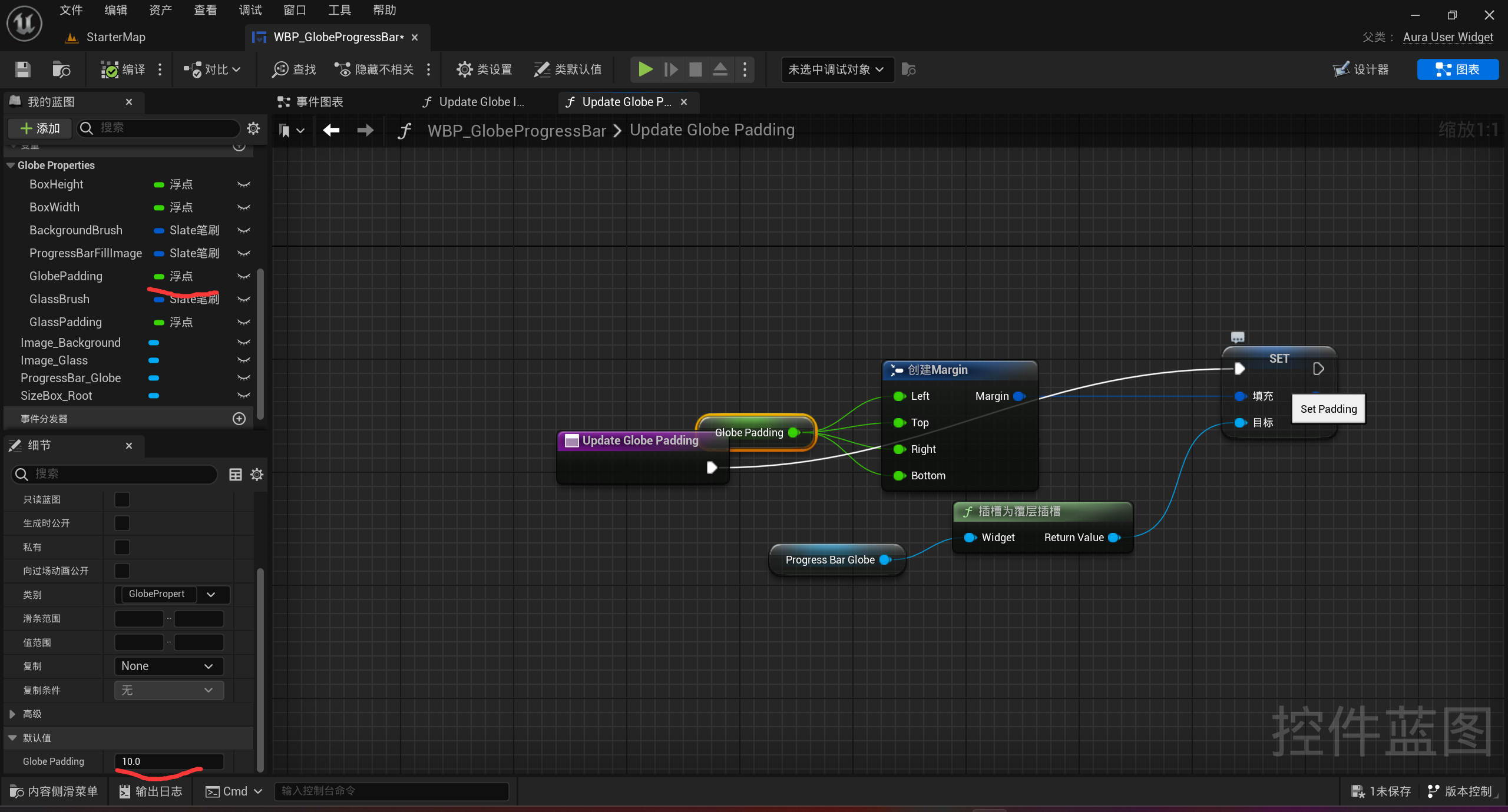This screenshot has width=1508, height=812.
Task: Focus the My Blueprint search field
Action: point(159,128)
